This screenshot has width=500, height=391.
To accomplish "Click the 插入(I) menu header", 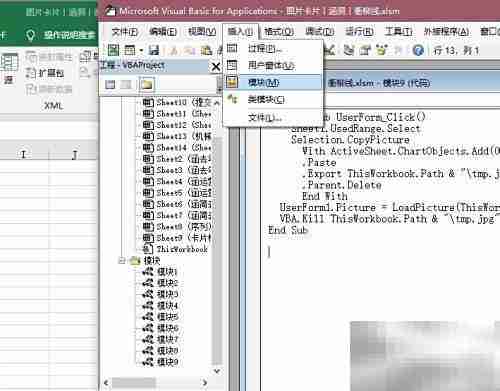I will click(240, 32).
